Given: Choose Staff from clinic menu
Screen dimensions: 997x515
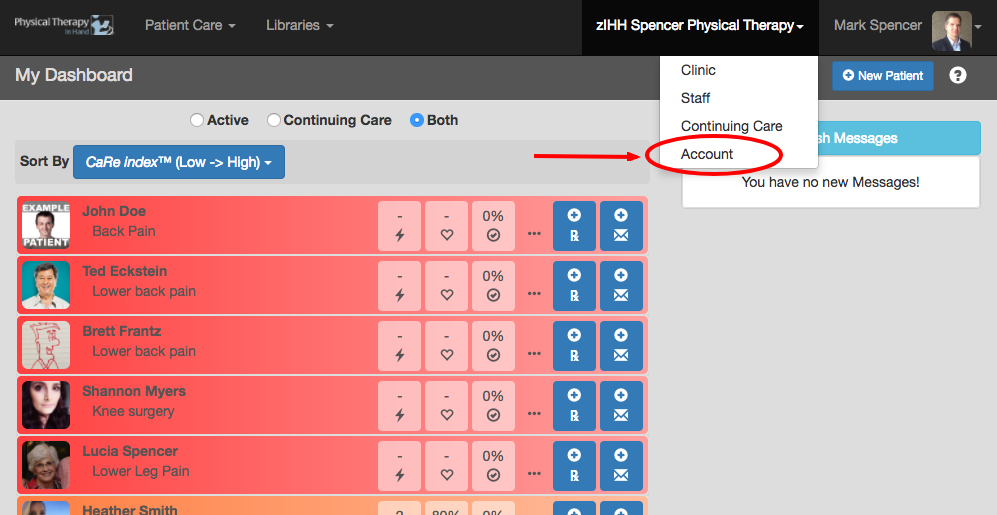Looking at the screenshot, I should (696, 98).
